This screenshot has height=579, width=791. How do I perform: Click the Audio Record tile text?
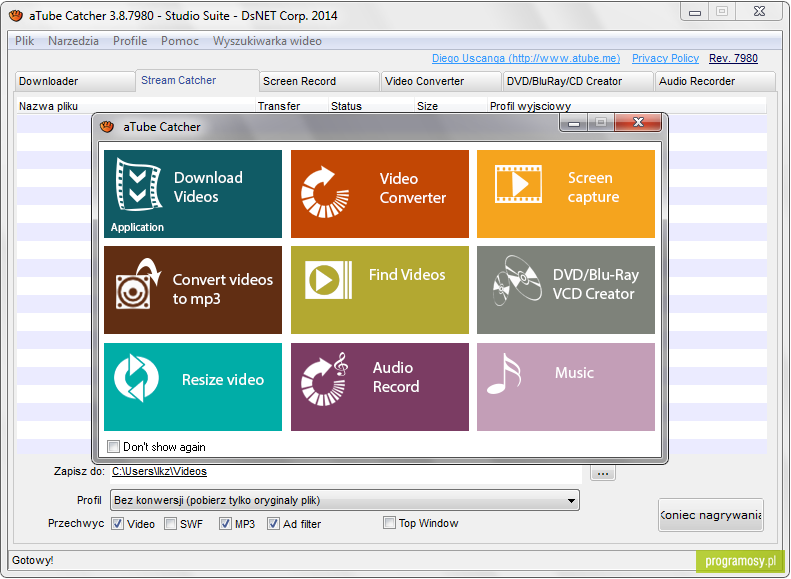[x=396, y=377]
